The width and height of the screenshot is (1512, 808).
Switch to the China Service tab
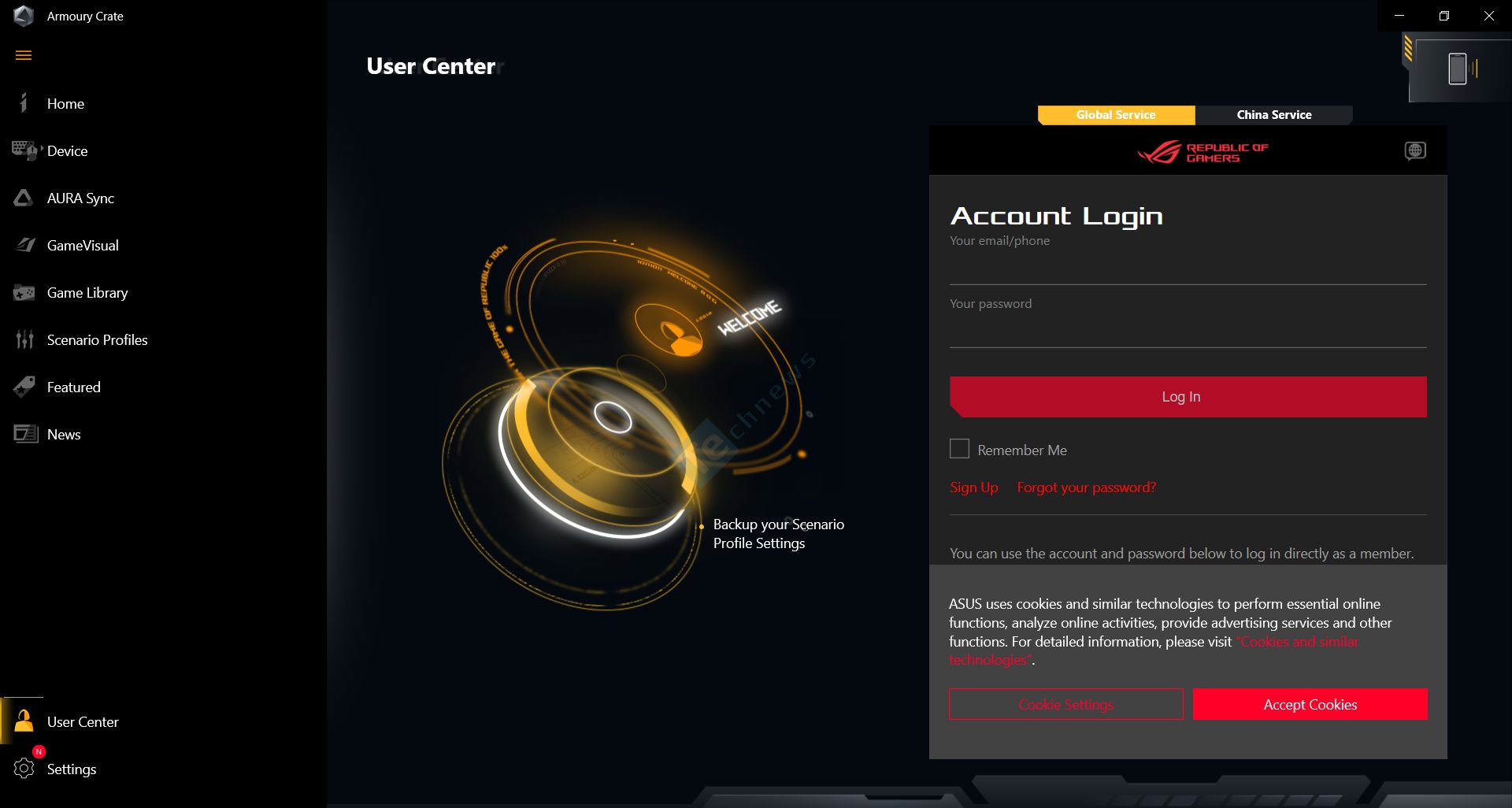[1274, 115]
